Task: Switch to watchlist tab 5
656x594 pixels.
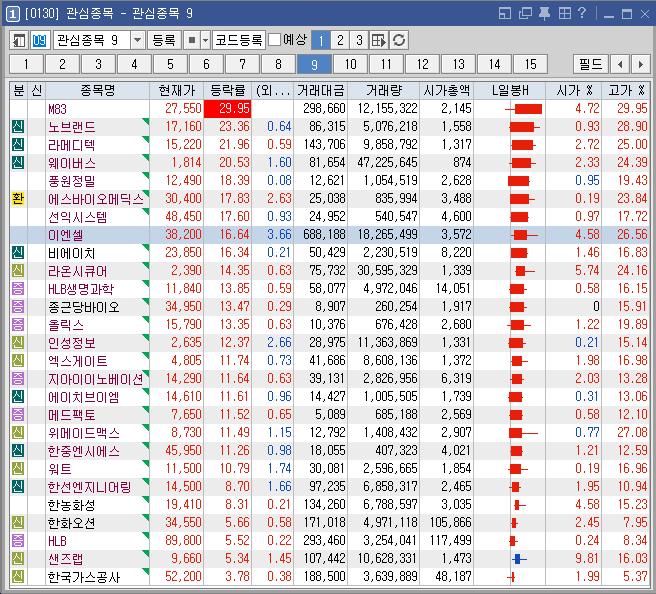Action: 170,64
